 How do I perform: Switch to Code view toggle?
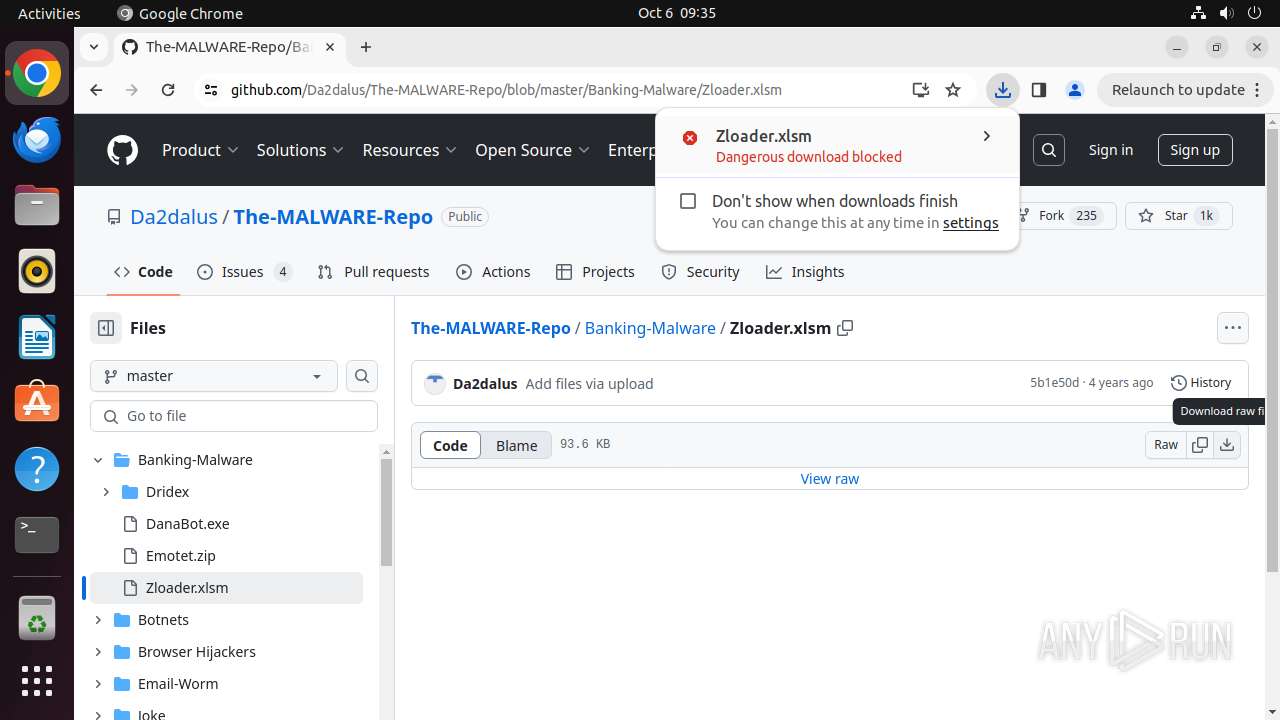click(450, 445)
